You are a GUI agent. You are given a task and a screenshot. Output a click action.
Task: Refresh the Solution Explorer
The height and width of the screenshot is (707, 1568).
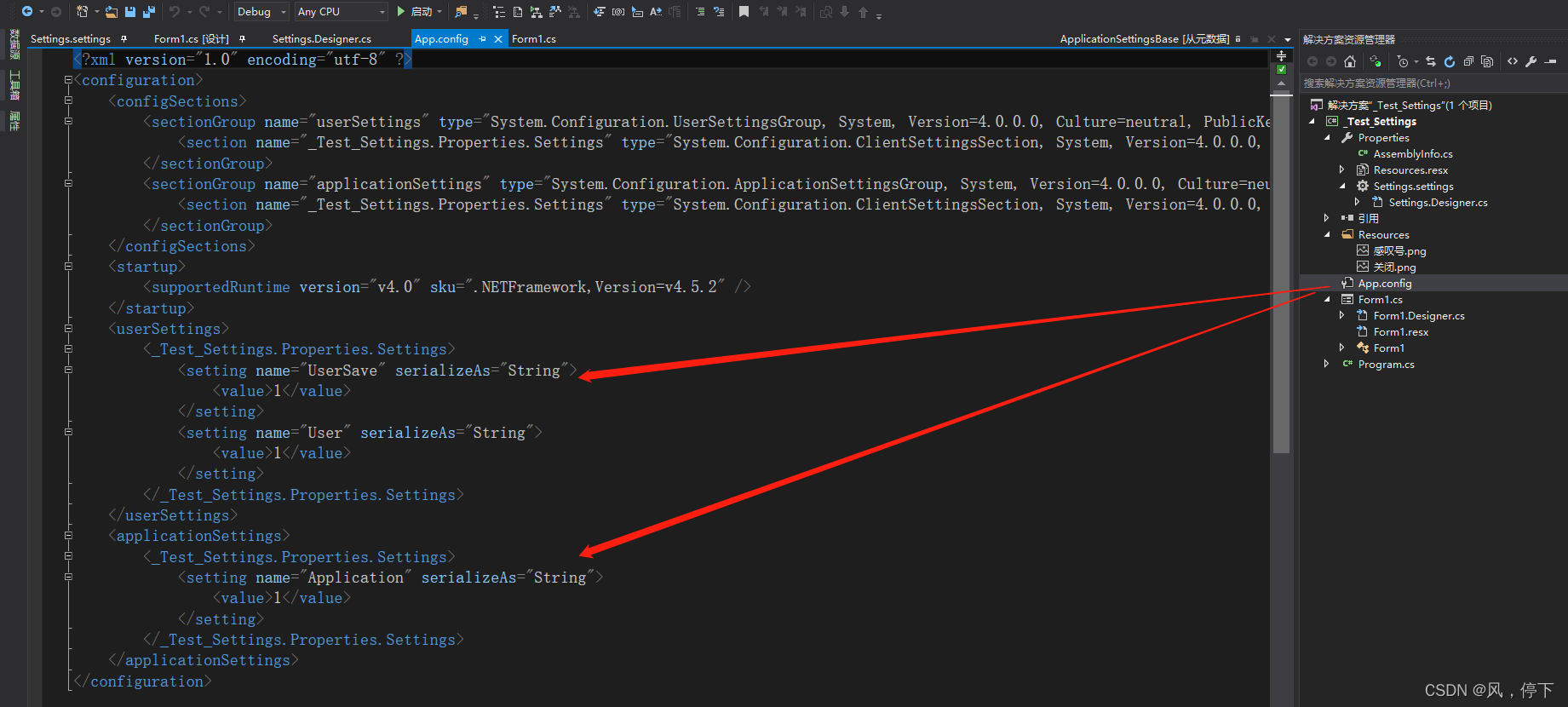pos(1450,61)
